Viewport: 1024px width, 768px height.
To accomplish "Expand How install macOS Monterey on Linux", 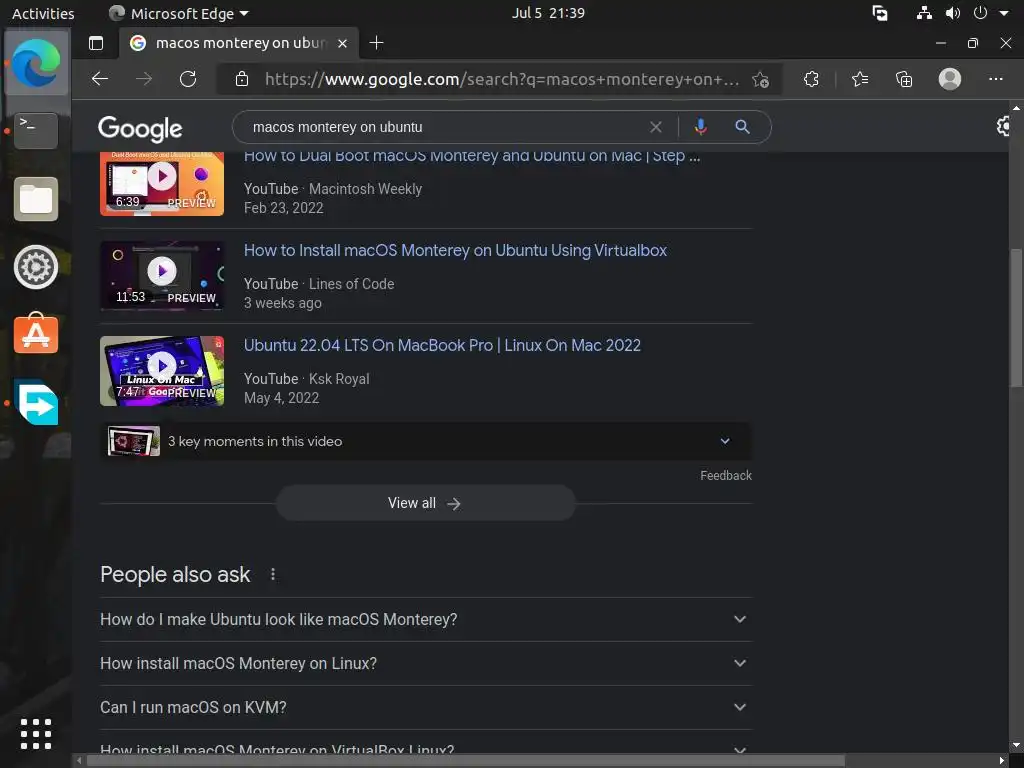I will (426, 664).
